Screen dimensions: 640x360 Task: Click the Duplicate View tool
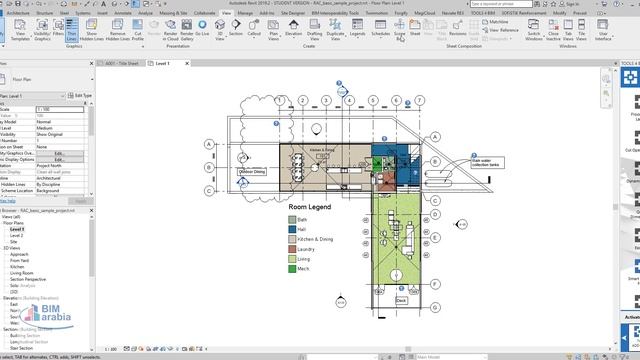pyautogui.click(x=335, y=30)
